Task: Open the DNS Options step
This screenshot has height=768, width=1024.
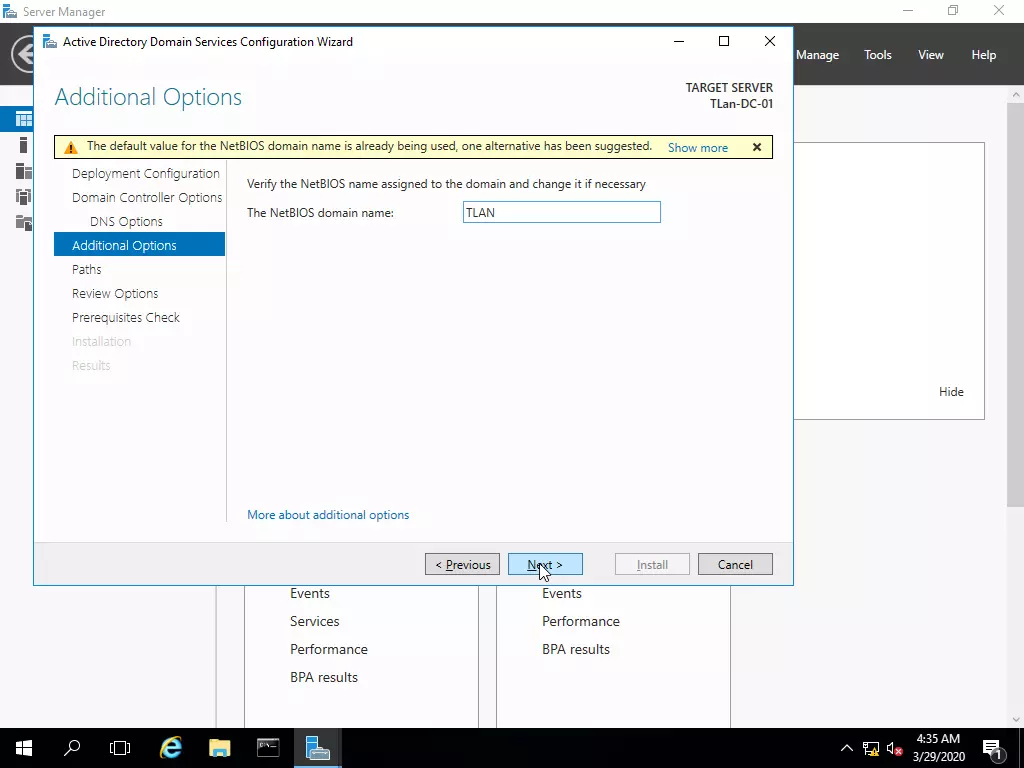Action: point(126,221)
